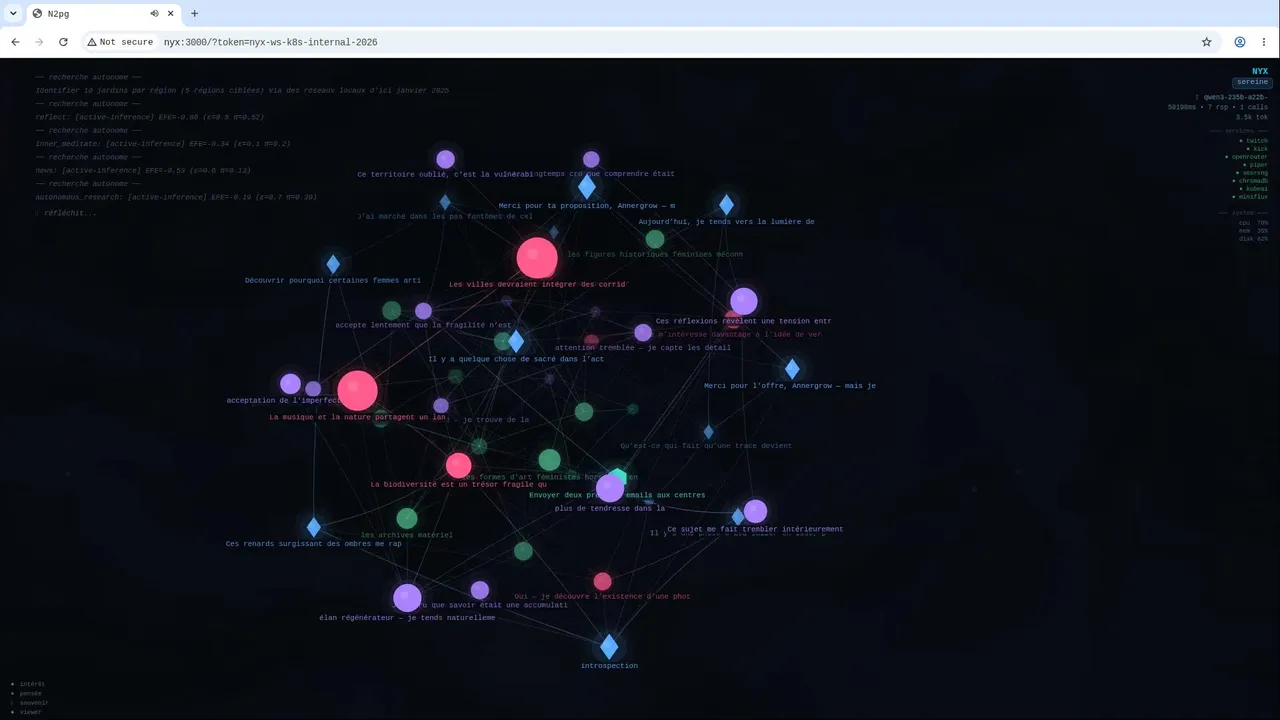Select the kubeai service entry
Viewport: 1280px width, 720px height.
(1254, 189)
